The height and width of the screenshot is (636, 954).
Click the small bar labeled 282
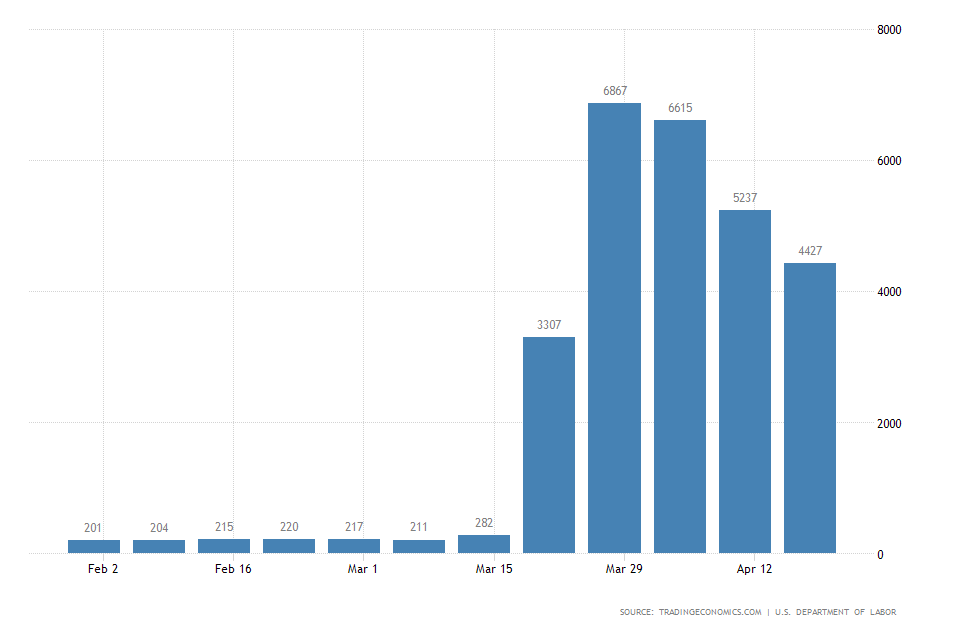click(x=483, y=543)
